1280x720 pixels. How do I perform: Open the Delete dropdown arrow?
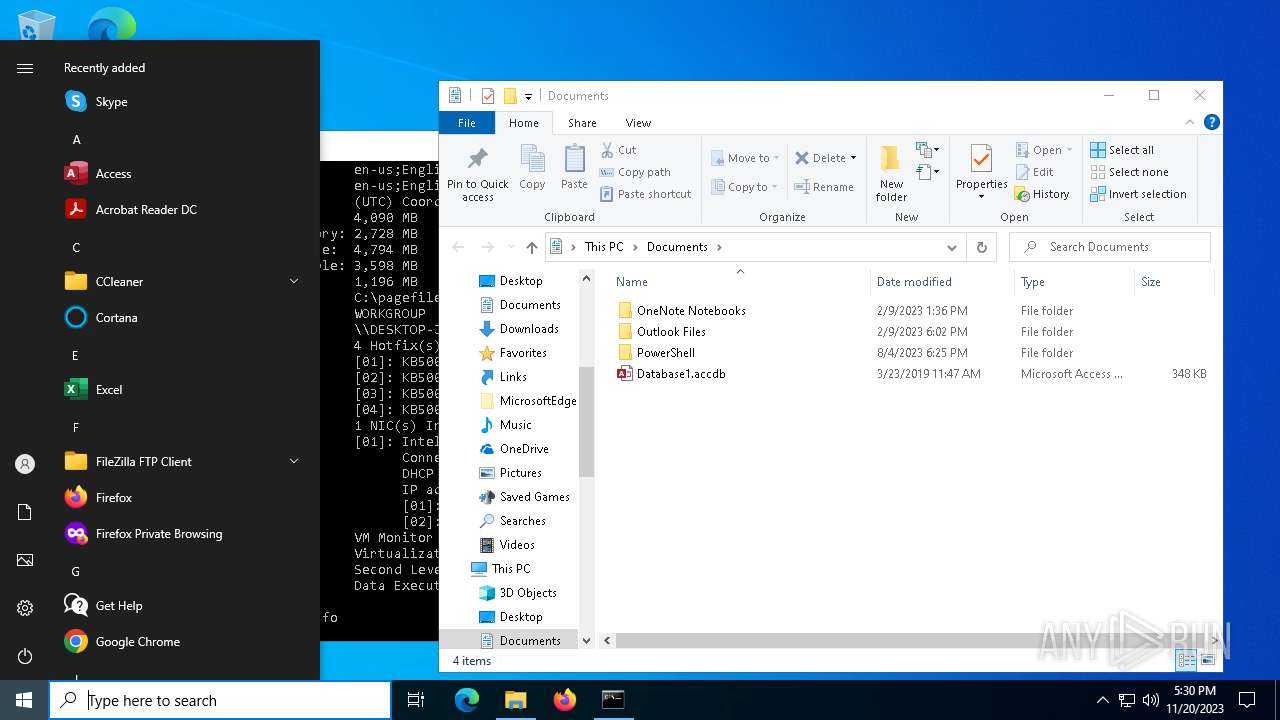point(853,158)
